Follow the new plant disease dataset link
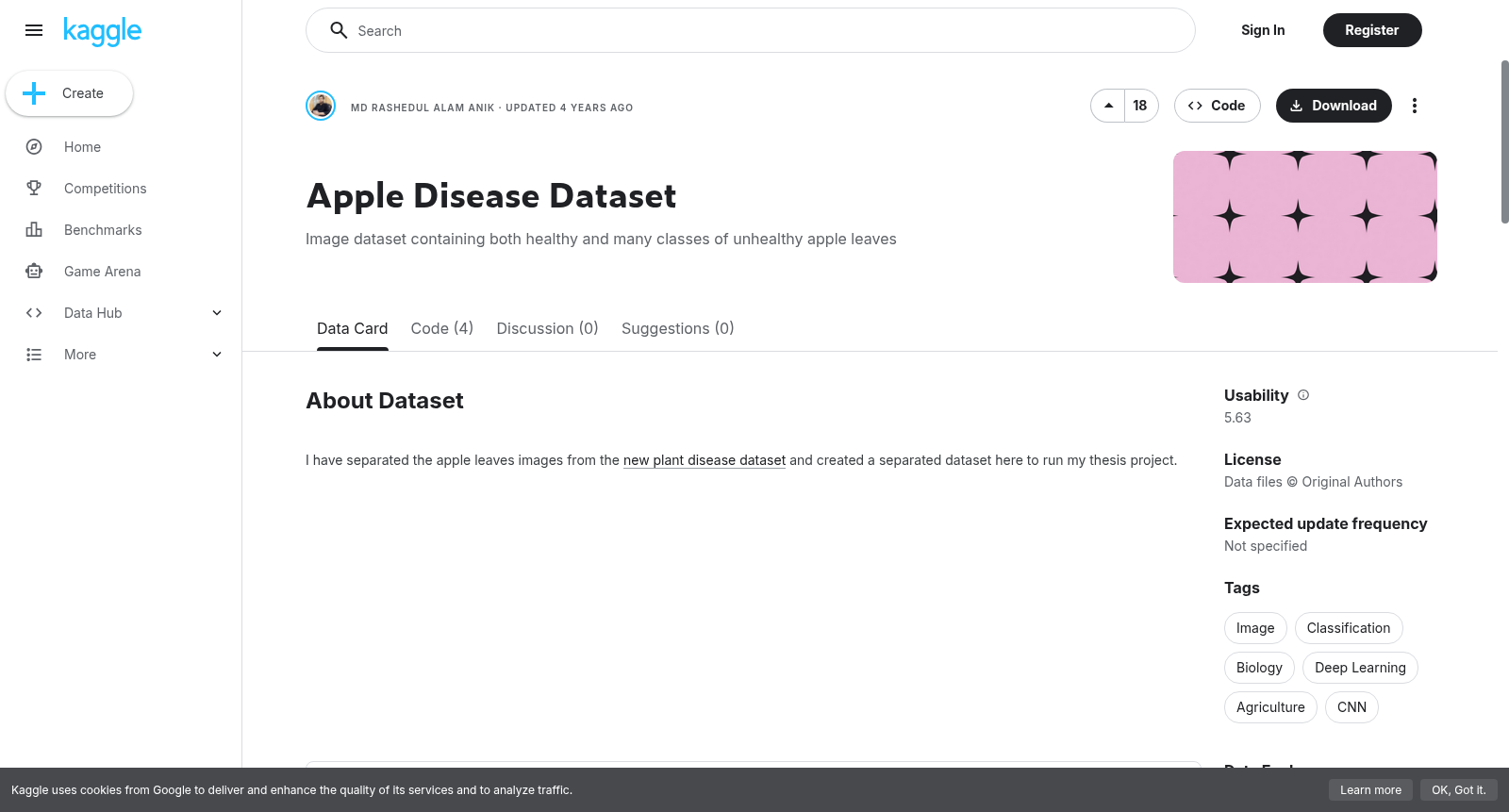The image size is (1509, 812). click(705, 460)
